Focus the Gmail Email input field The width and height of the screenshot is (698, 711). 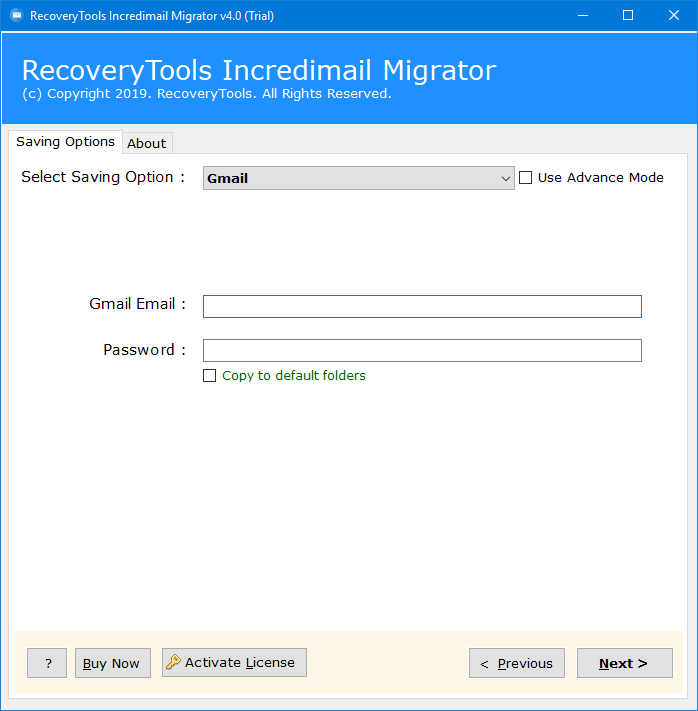(x=422, y=307)
